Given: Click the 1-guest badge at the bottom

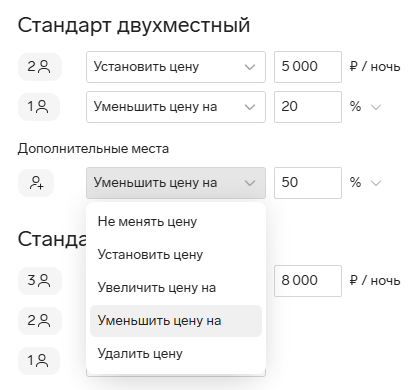Looking at the screenshot, I should click(x=39, y=361).
